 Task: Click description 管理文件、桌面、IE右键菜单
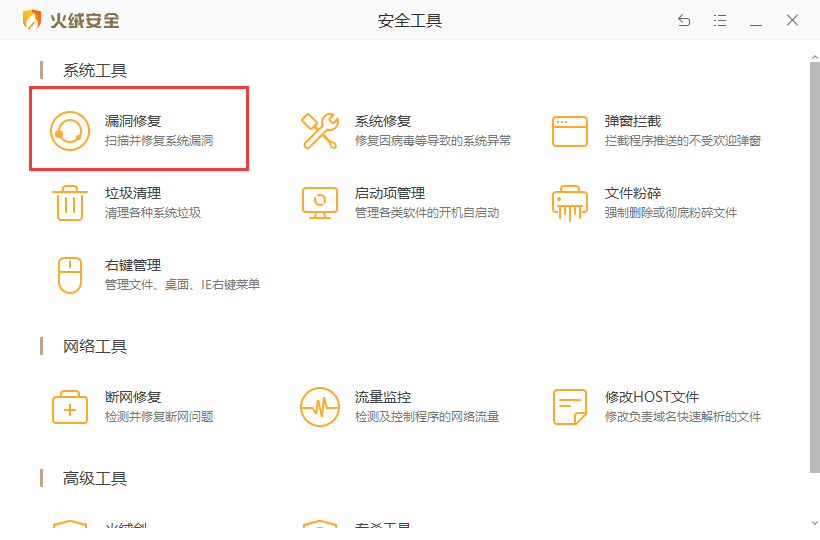click(x=183, y=285)
